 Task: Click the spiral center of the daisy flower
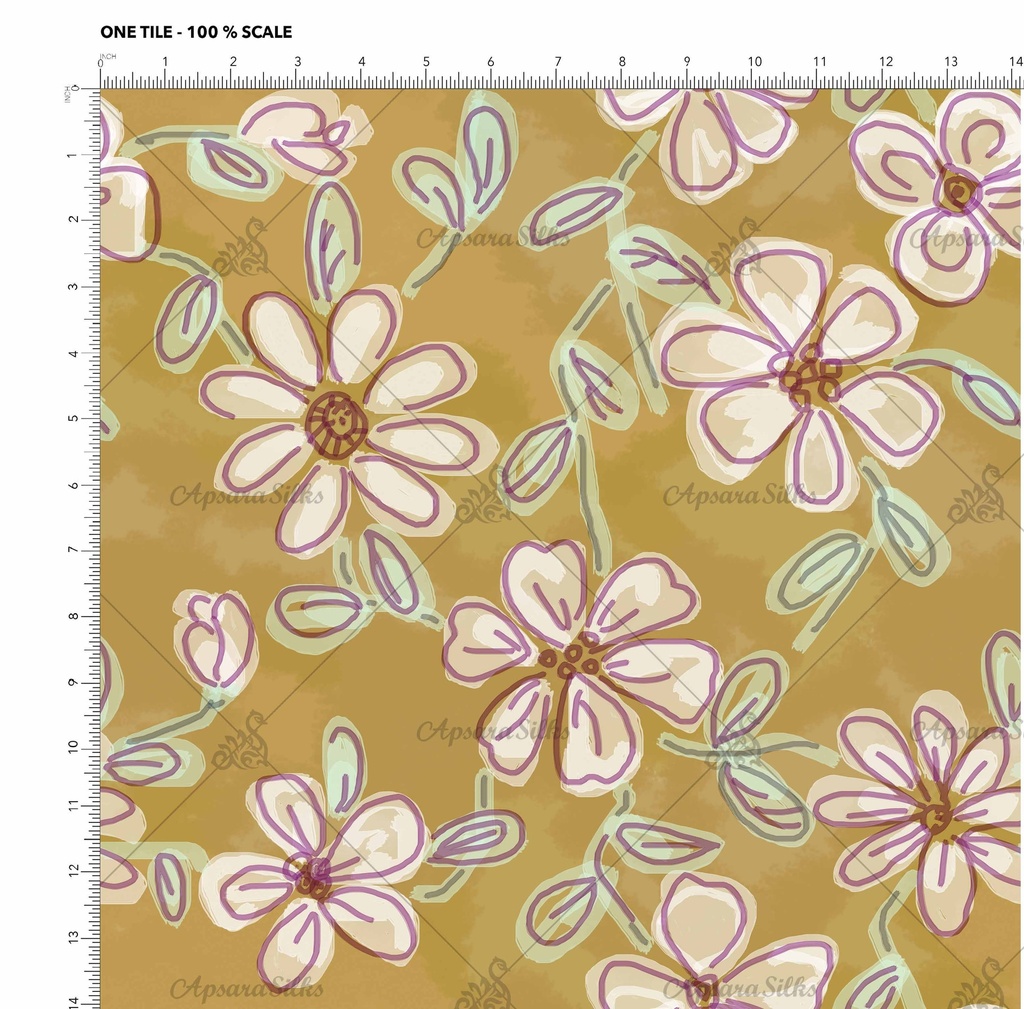point(336,424)
